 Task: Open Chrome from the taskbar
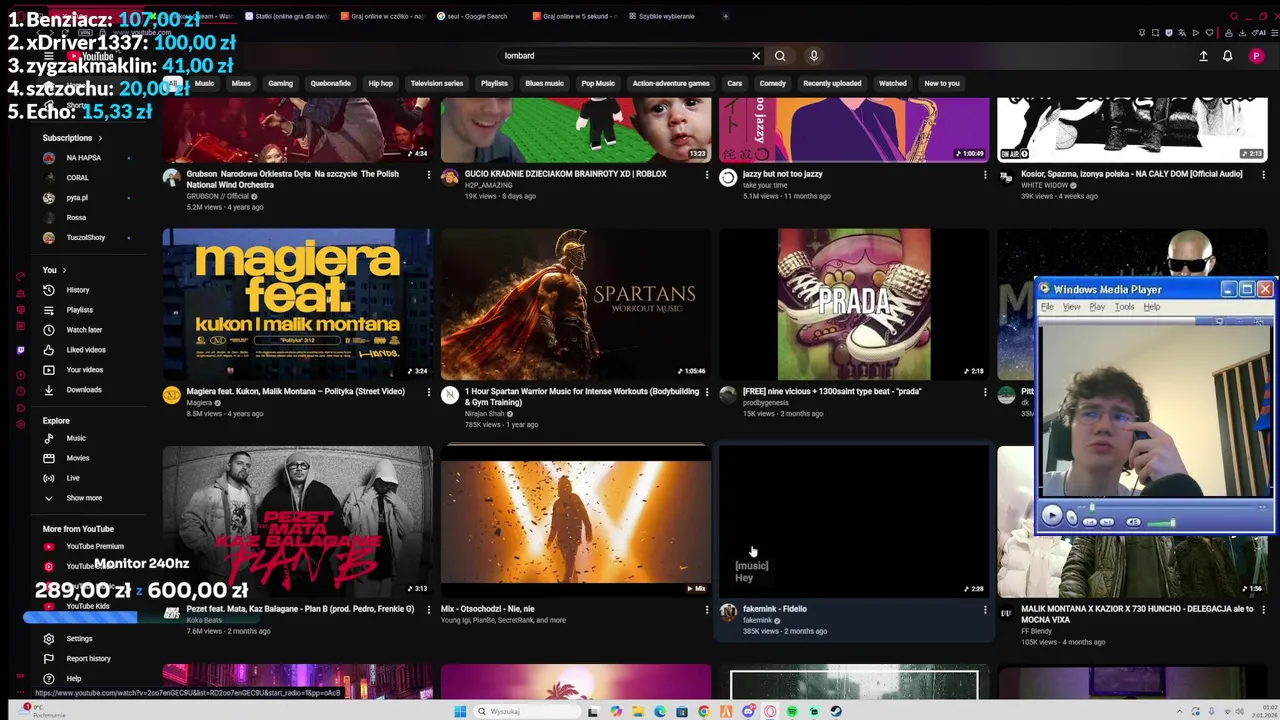point(704,711)
